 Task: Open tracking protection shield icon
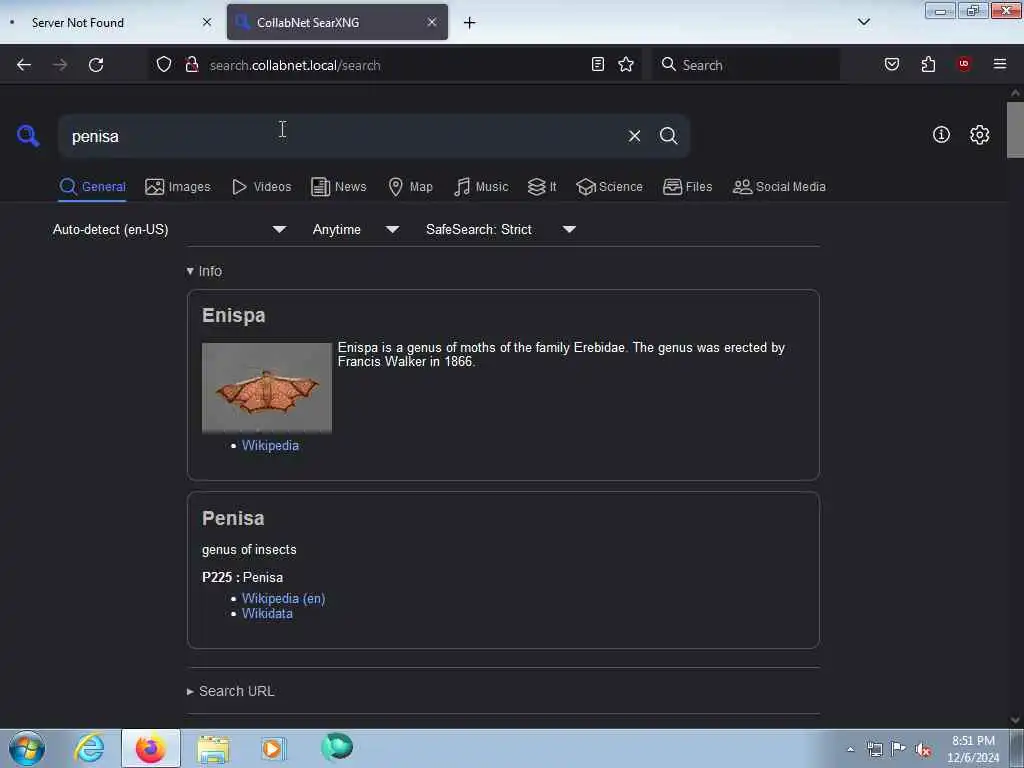[164, 65]
